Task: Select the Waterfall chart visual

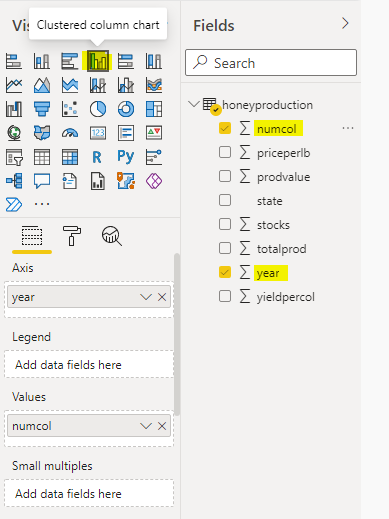Action: pos(14,109)
